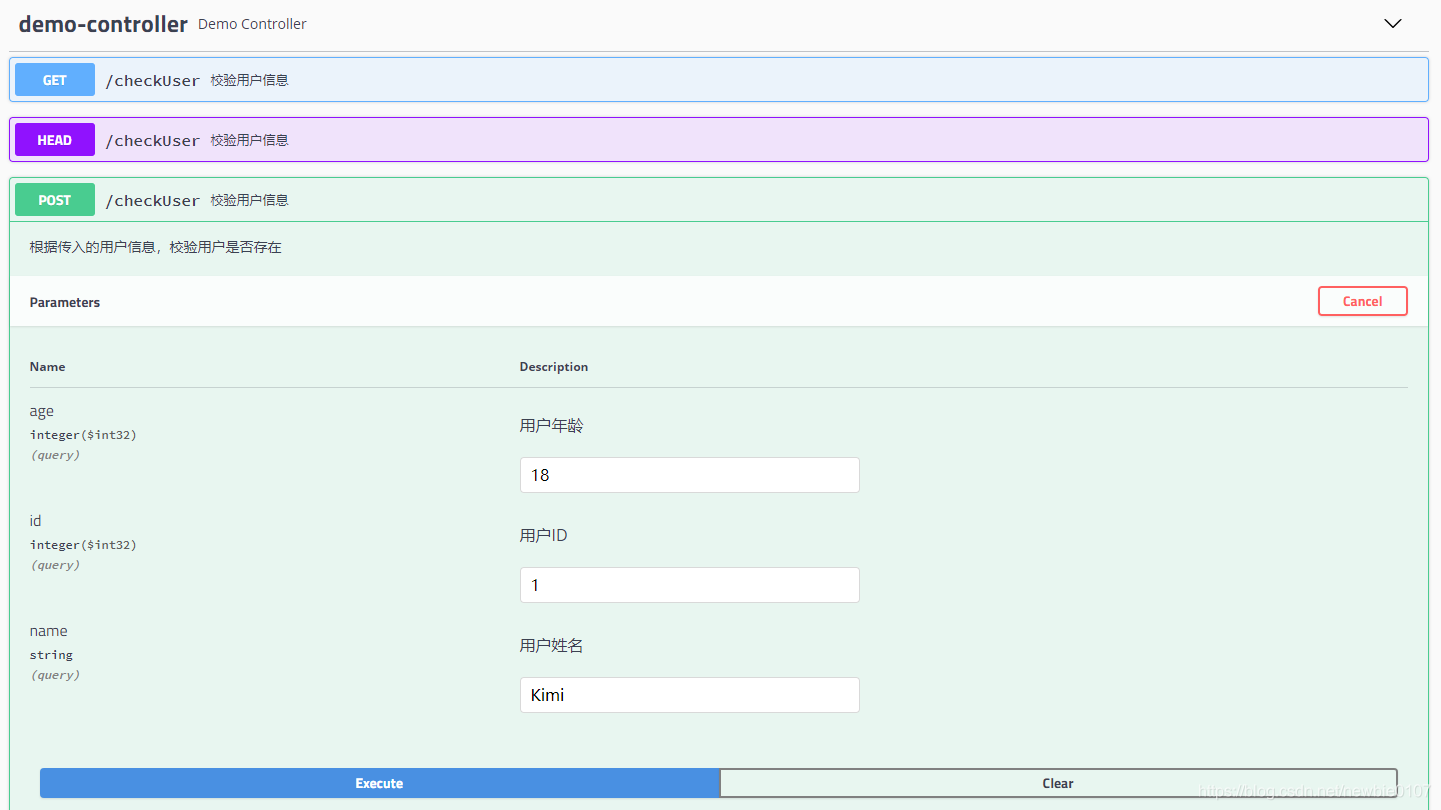Screen dimensions: 1441x810
Task: Select the '用户ID' description text
Action: 544,536
